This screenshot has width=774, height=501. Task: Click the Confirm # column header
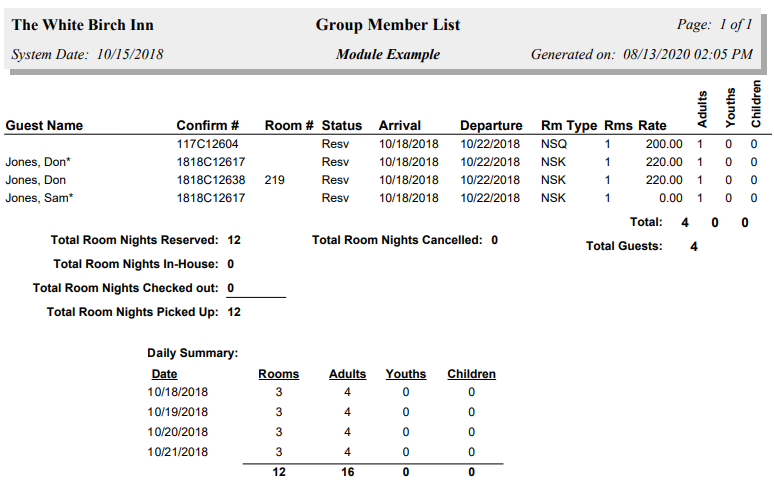point(207,126)
